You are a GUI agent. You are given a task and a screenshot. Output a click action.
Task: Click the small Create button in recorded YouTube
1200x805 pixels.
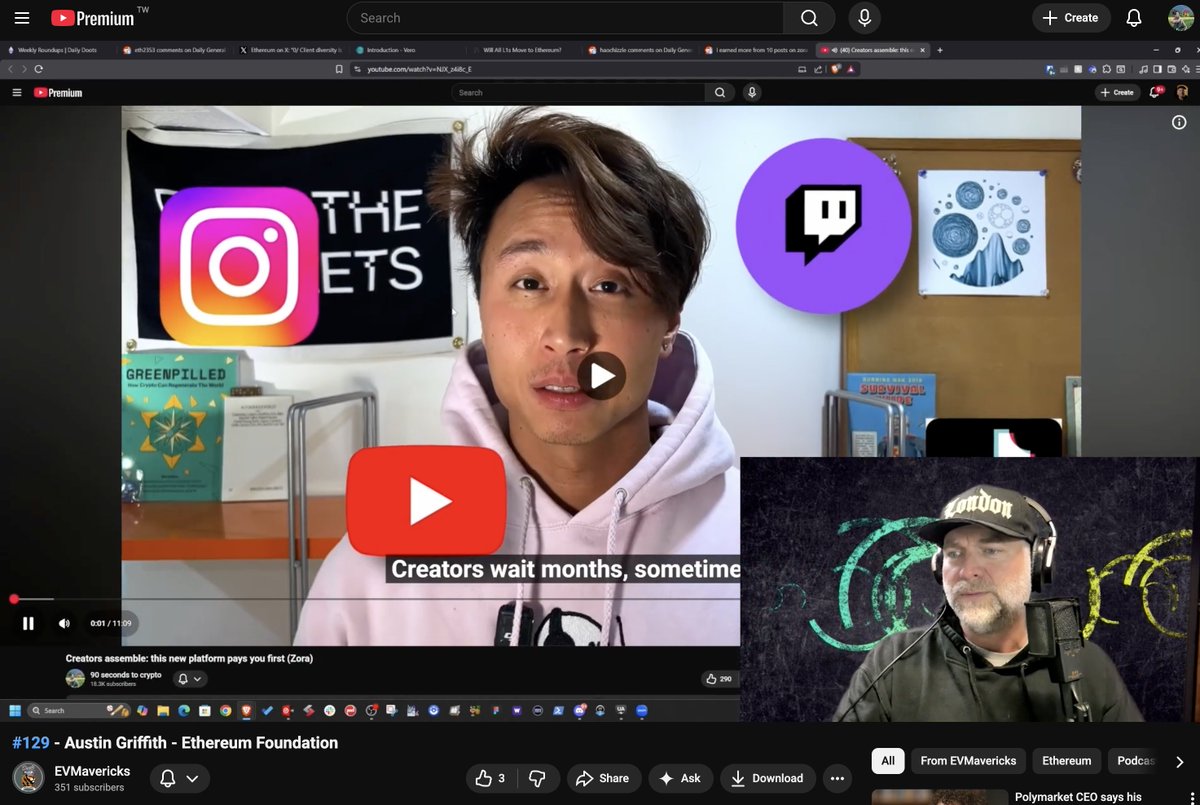(1118, 92)
